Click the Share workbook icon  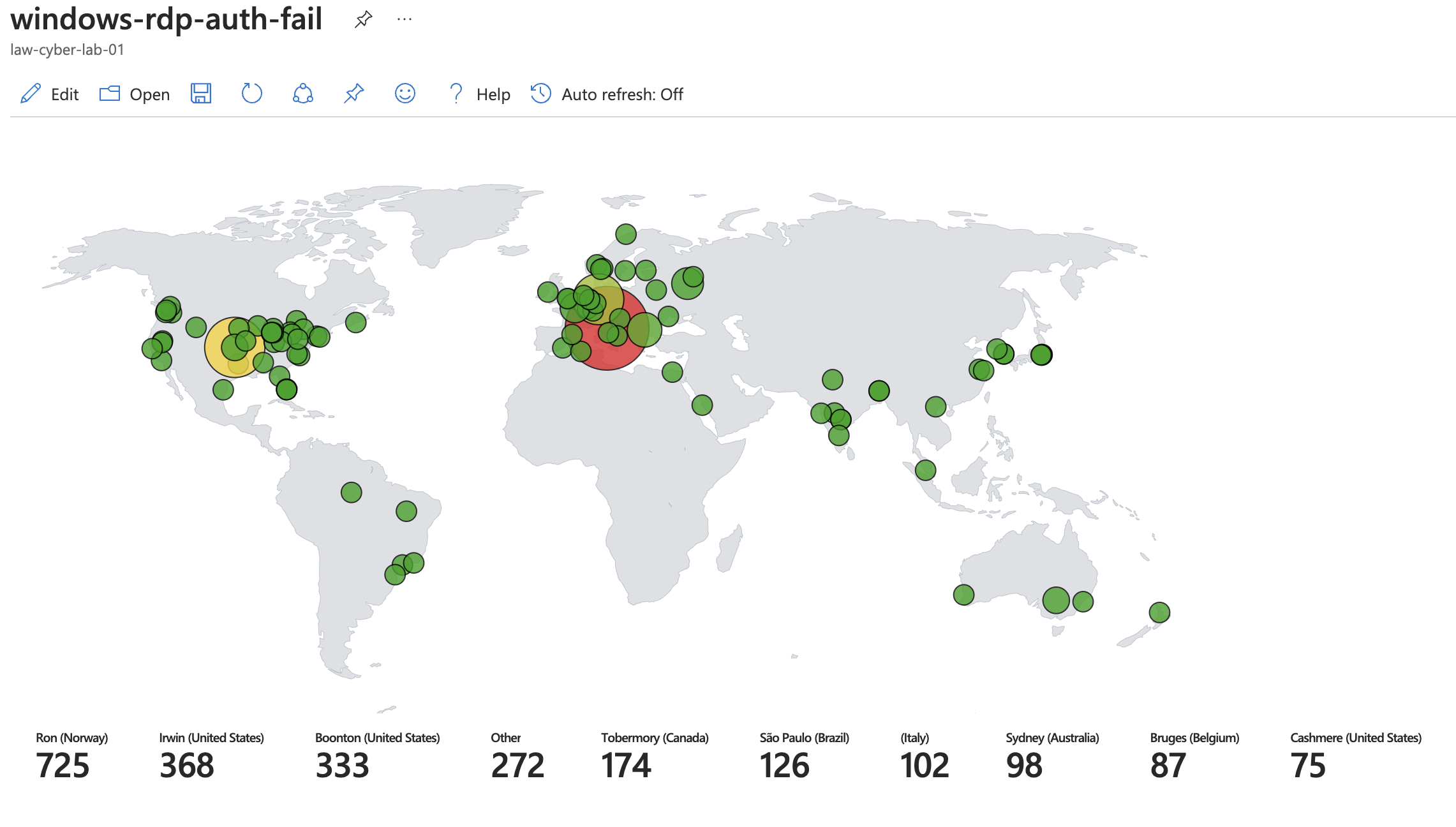tap(302, 94)
